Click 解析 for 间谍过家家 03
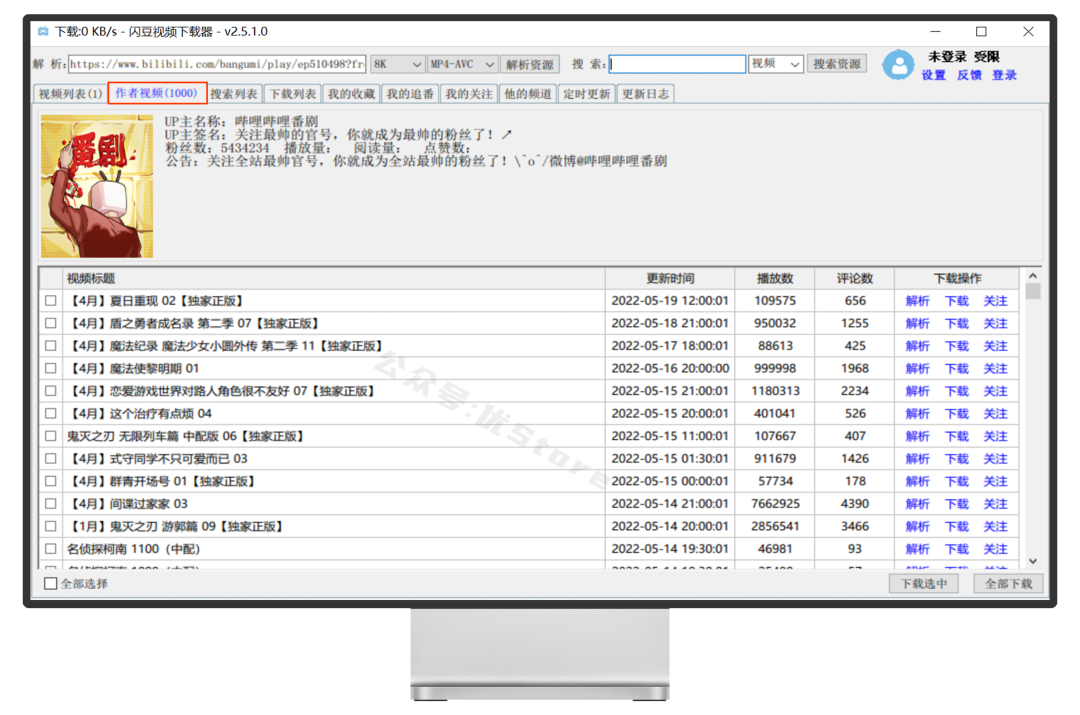 click(917, 504)
